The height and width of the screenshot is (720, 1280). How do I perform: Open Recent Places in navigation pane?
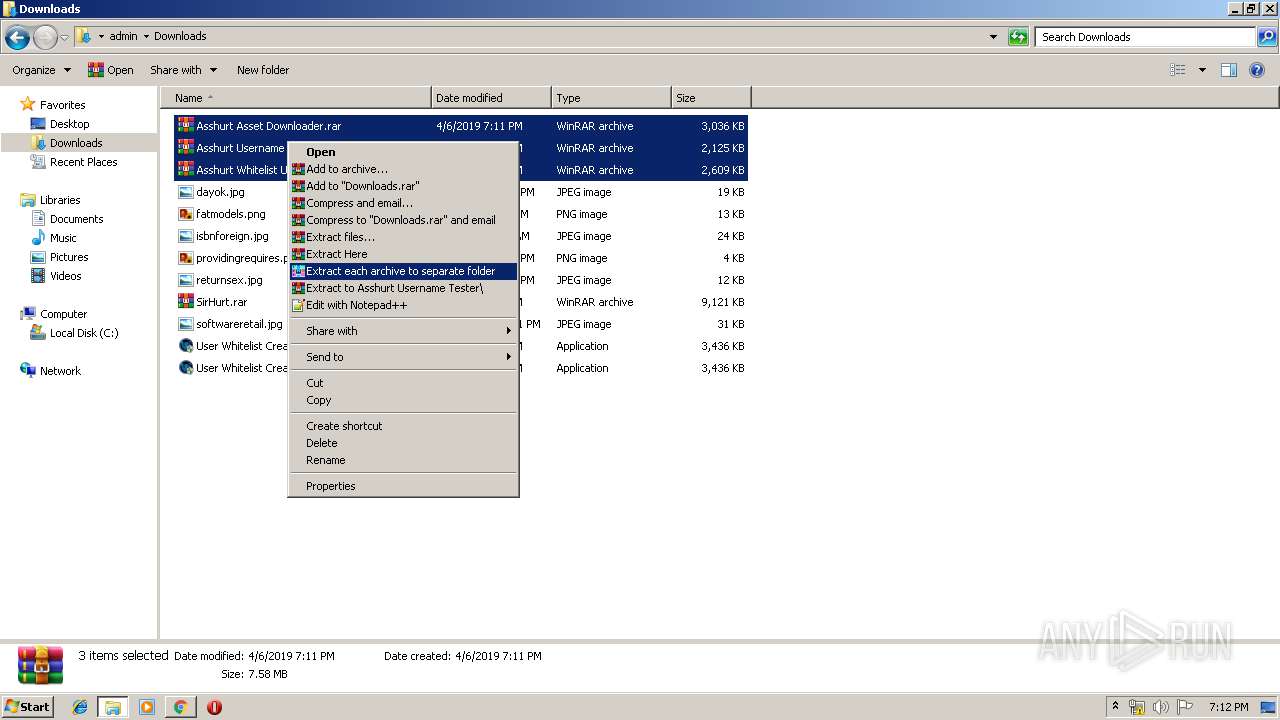(x=83, y=162)
